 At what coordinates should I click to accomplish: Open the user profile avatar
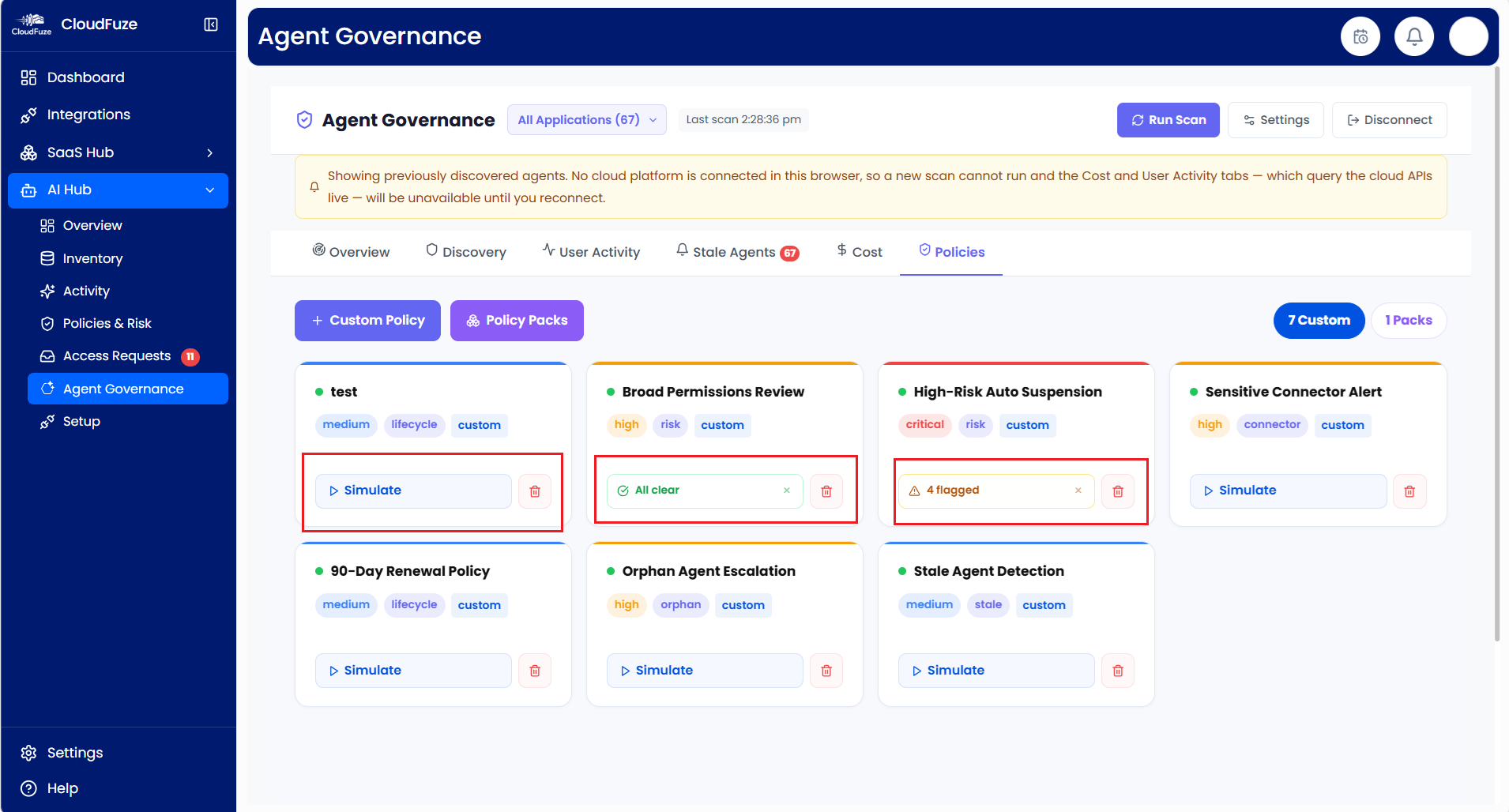click(x=1469, y=36)
